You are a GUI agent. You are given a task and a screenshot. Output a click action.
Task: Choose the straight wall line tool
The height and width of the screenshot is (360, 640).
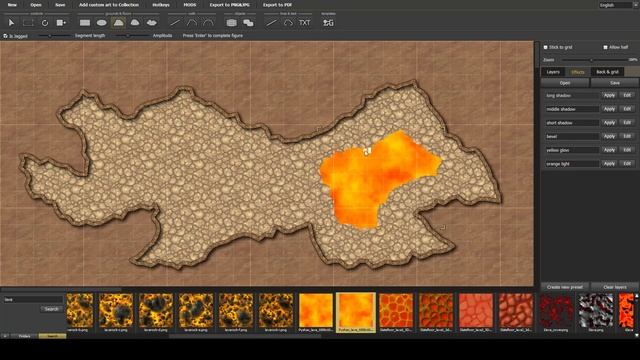(x=175, y=23)
